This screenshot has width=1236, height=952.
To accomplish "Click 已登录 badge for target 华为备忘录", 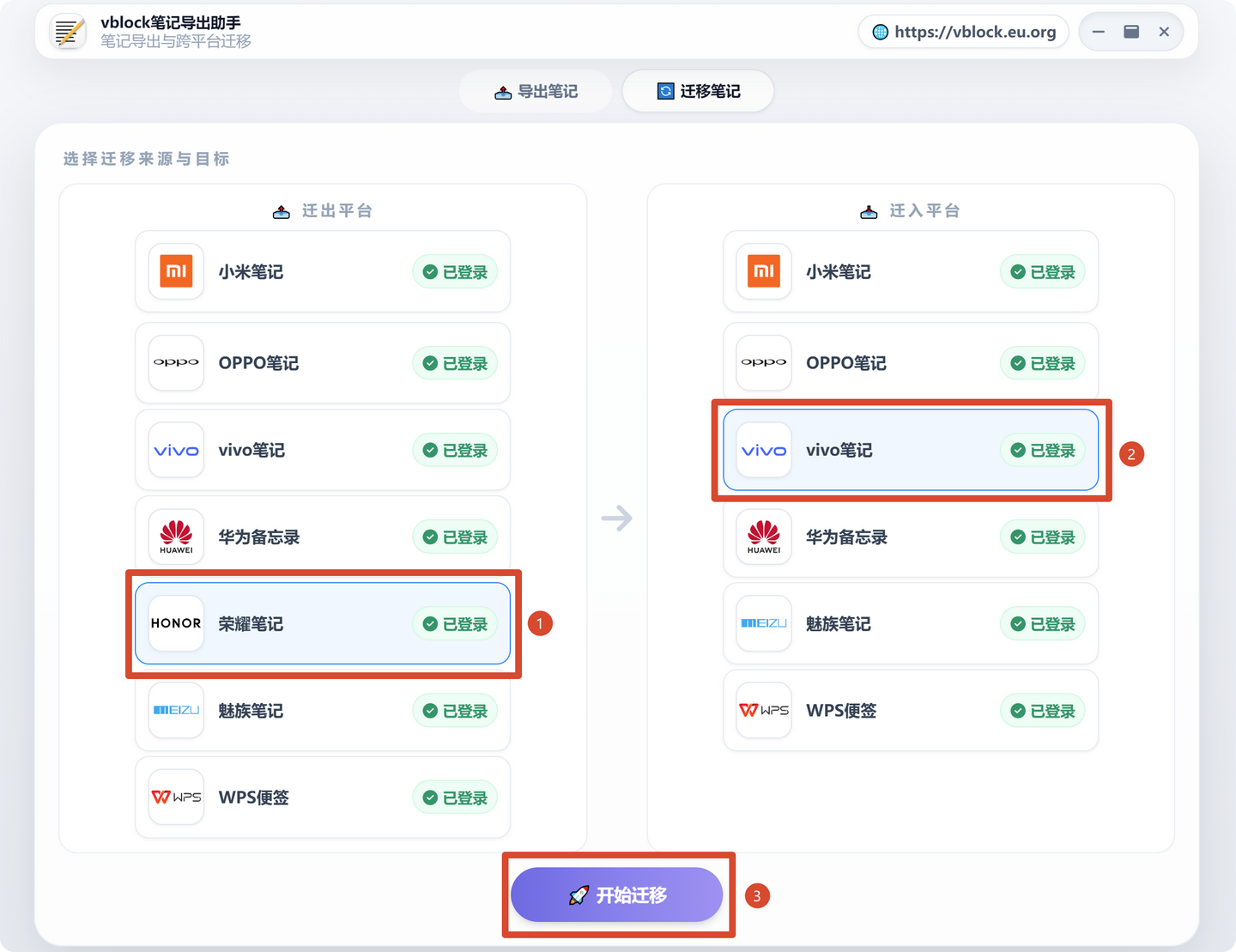I will tap(1043, 537).
